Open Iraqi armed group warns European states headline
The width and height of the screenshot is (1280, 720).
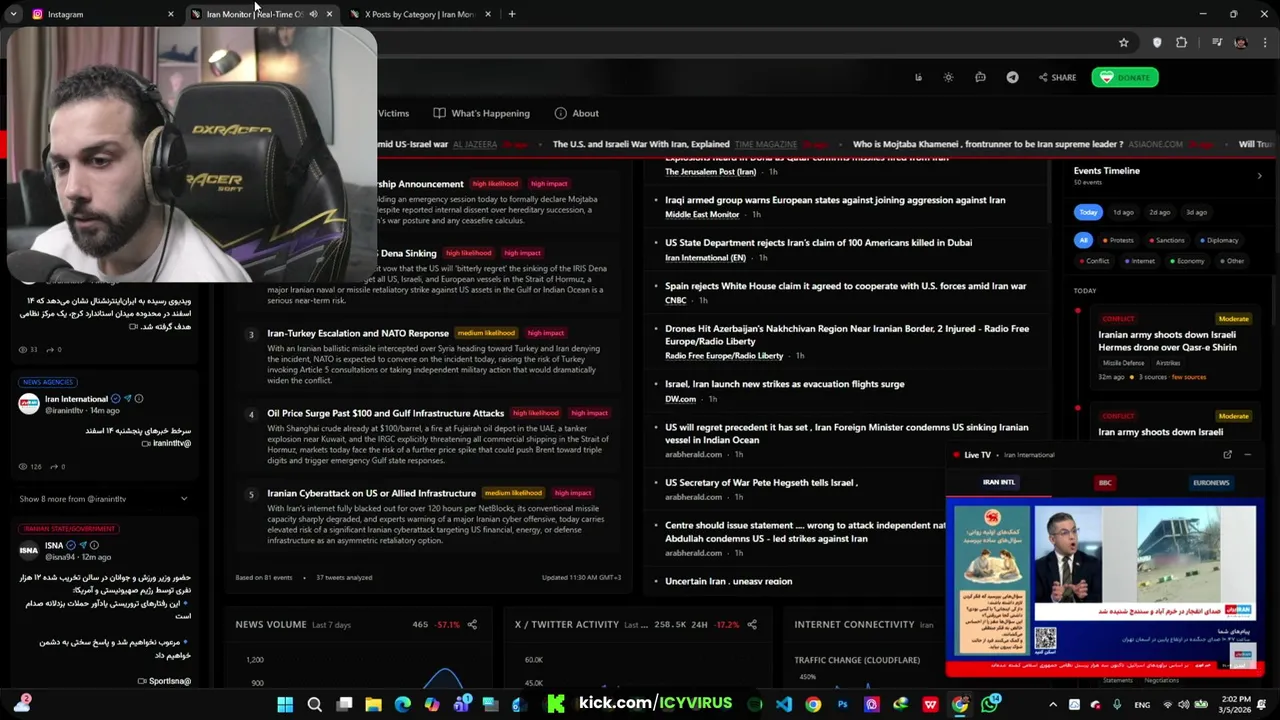coord(835,200)
